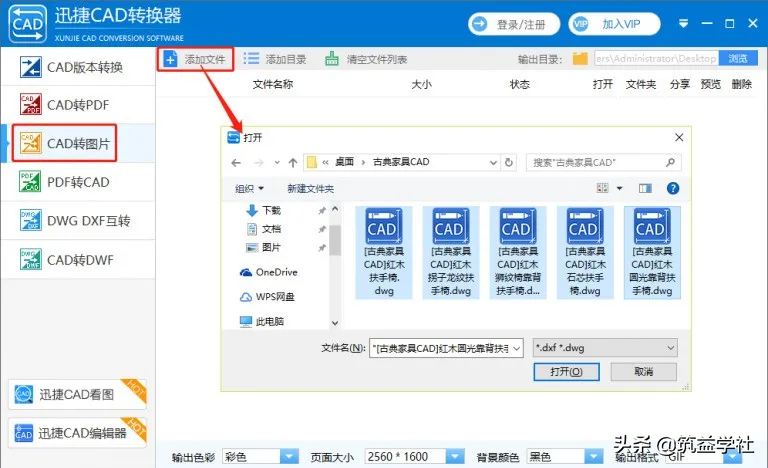Screen dimensions: 768x468
Task: Click 新建文件夹 in the dialog
Action: pos(311,189)
